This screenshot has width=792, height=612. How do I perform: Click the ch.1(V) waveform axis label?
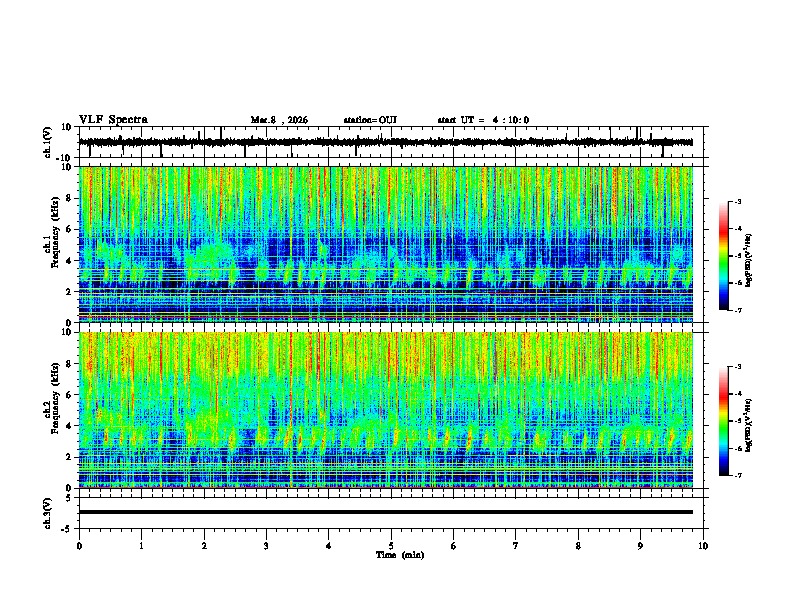click(x=48, y=143)
